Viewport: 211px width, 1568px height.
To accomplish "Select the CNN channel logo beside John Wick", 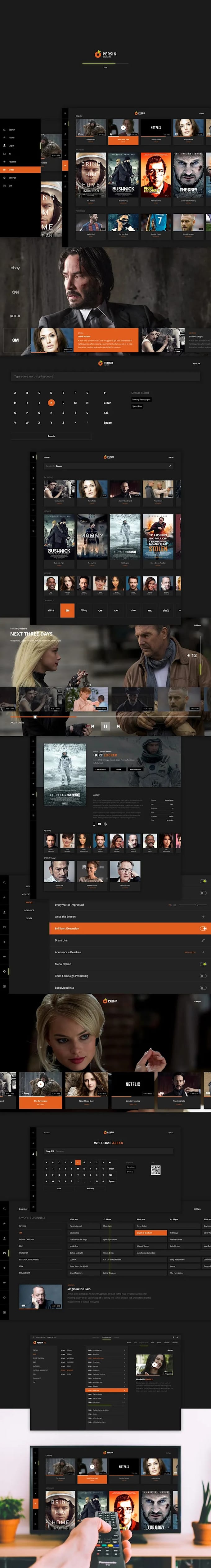I will tap(15, 292).
